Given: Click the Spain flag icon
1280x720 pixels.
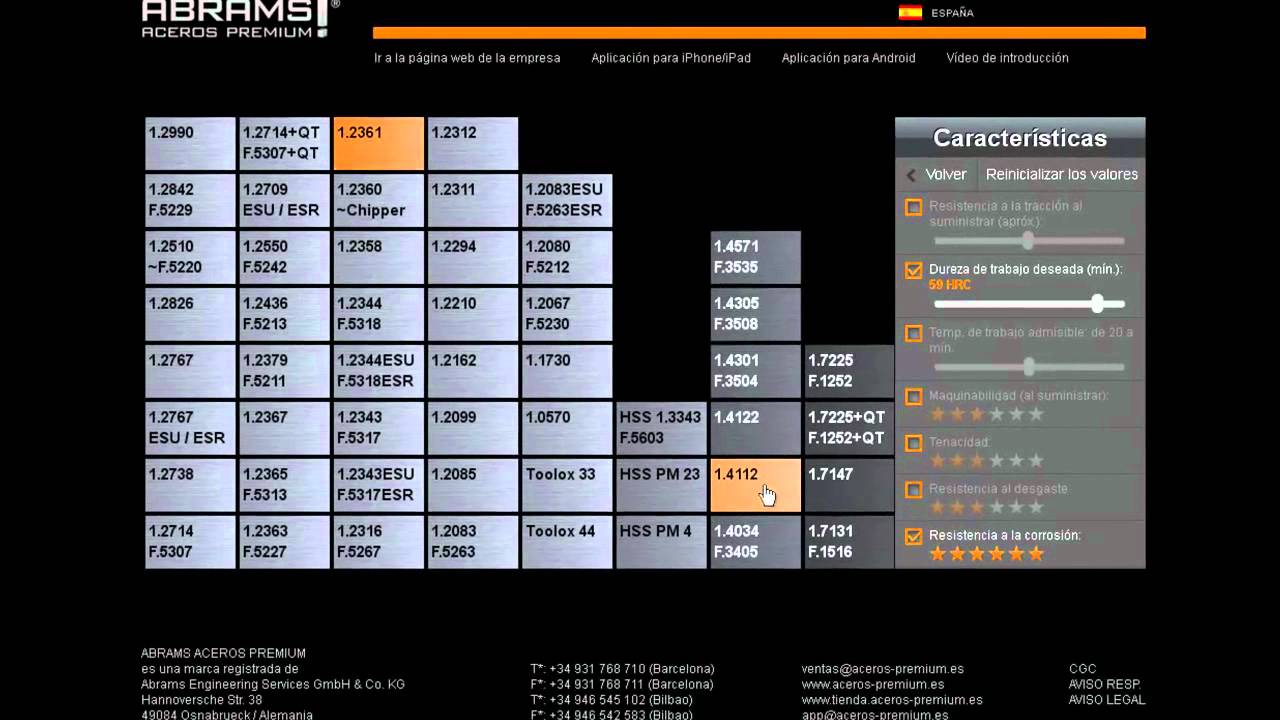Looking at the screenshot, I should [910, 13].
